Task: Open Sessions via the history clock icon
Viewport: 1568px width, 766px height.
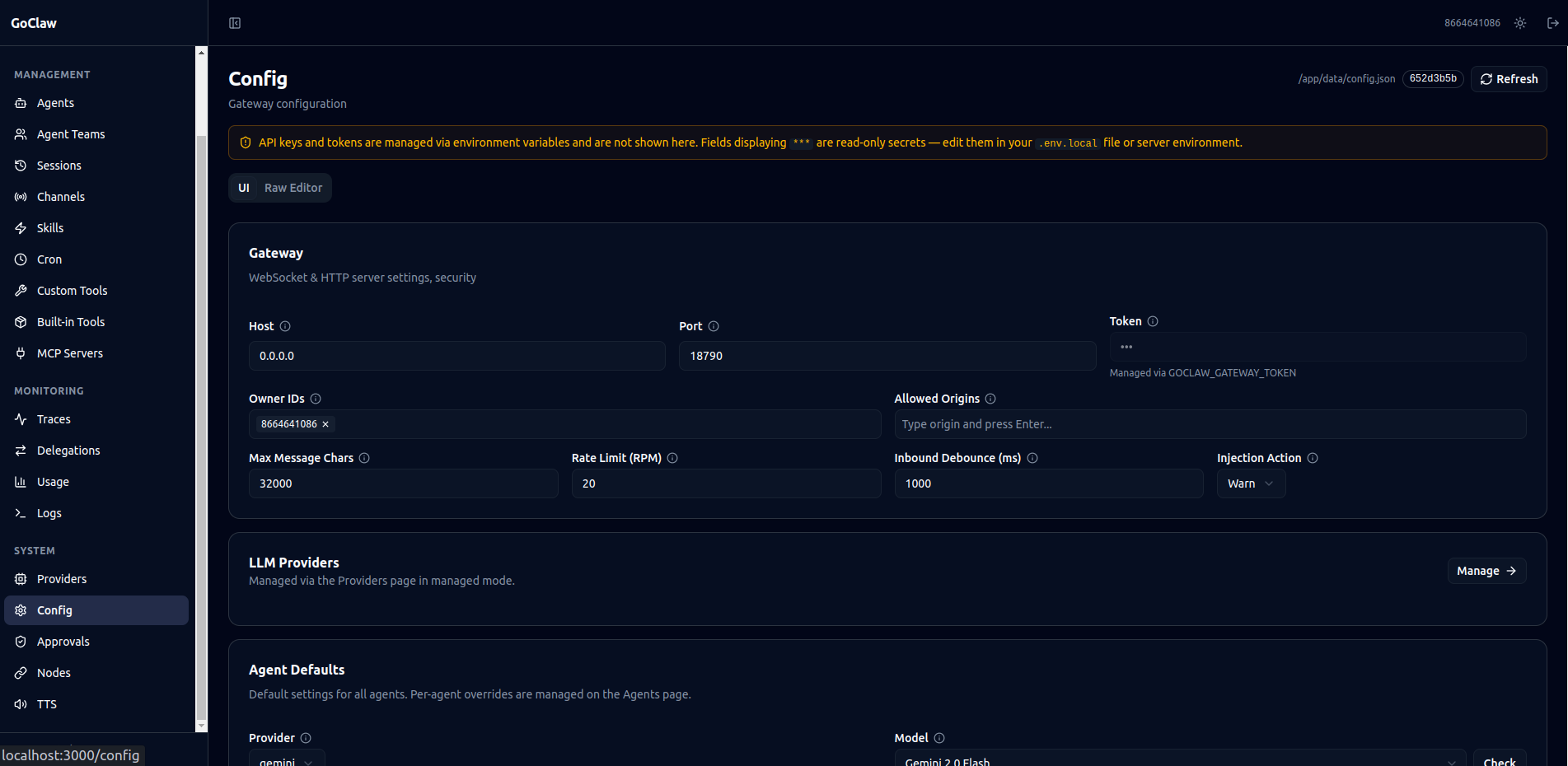Action: pyautogui.click(x=21, y=165)
